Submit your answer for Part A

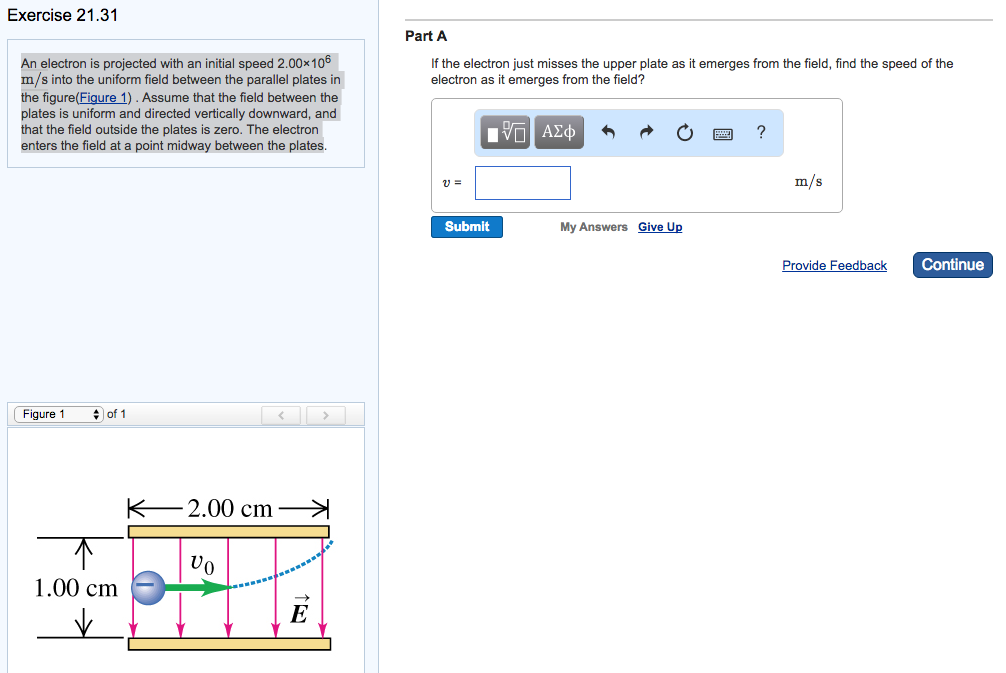(466, 227)
